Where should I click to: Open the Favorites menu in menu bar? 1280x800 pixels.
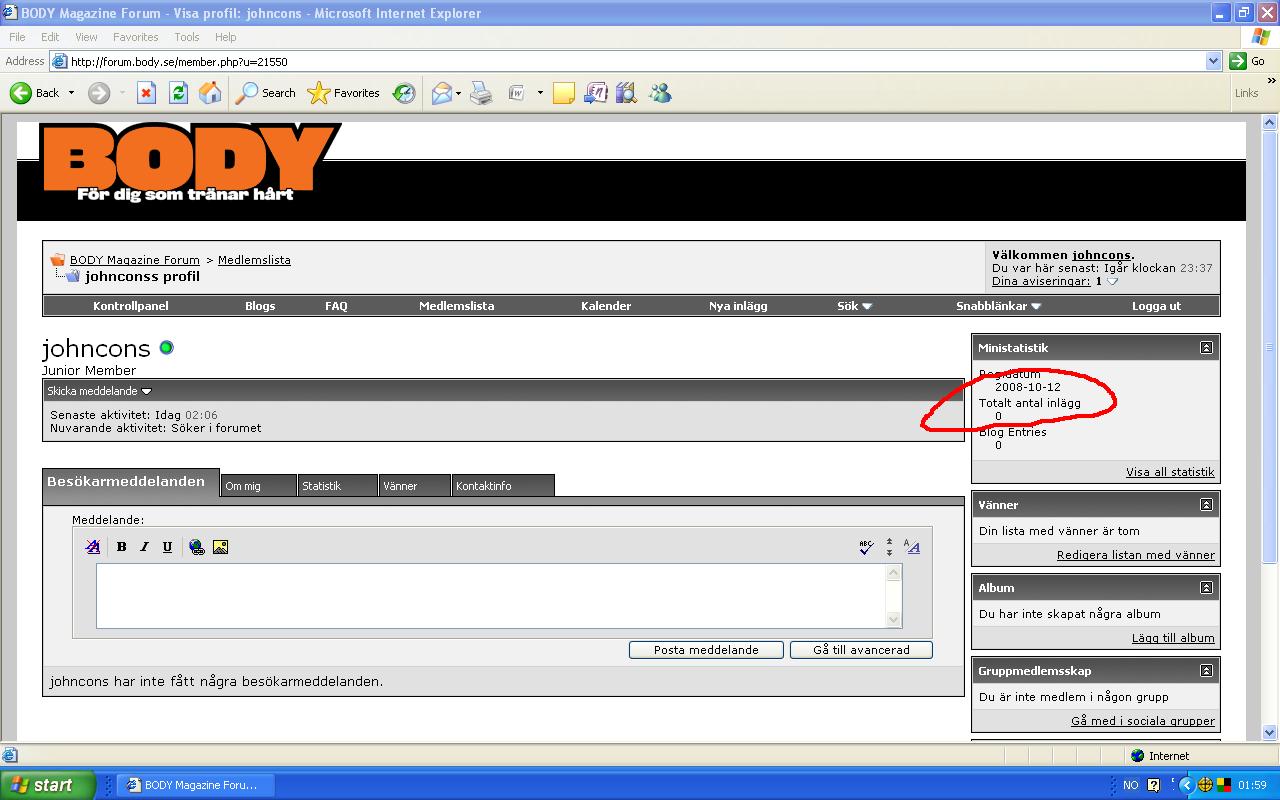(x=135, y=37)
